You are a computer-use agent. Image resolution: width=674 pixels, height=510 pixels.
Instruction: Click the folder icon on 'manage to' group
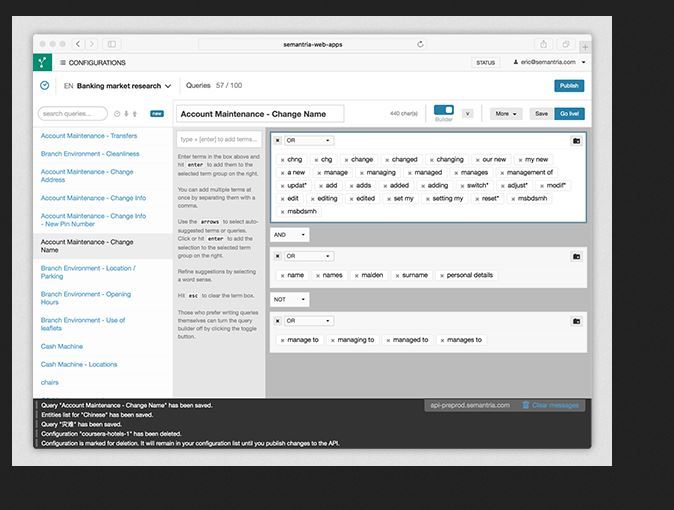[576, 321]
